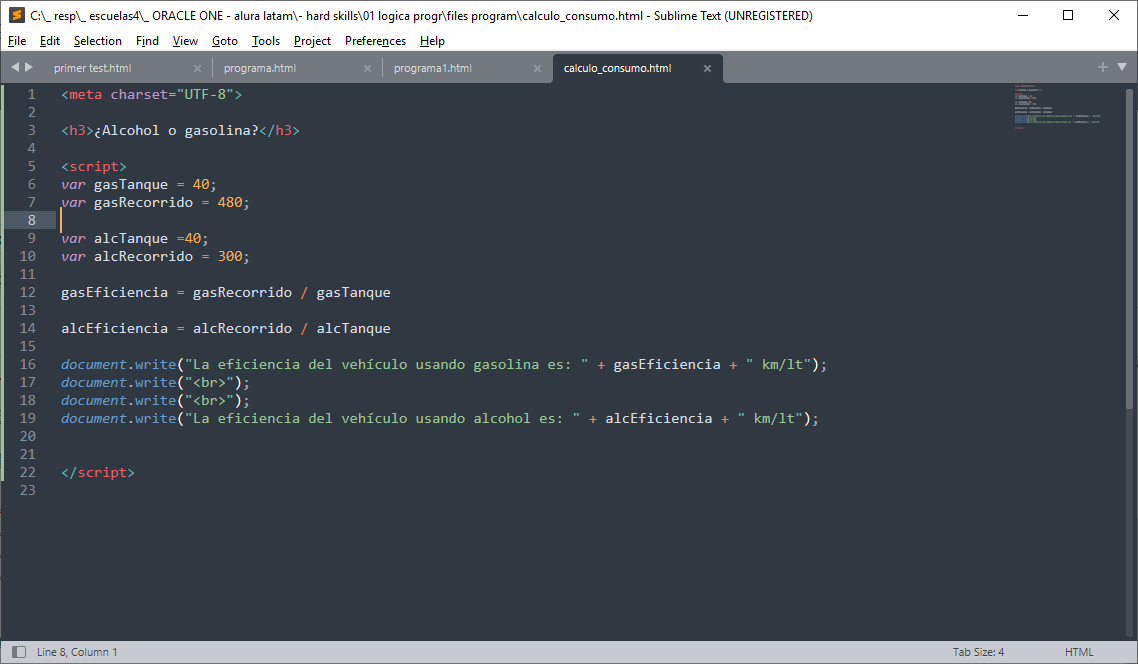Click the vertical scrollbar

point(1129,247)
